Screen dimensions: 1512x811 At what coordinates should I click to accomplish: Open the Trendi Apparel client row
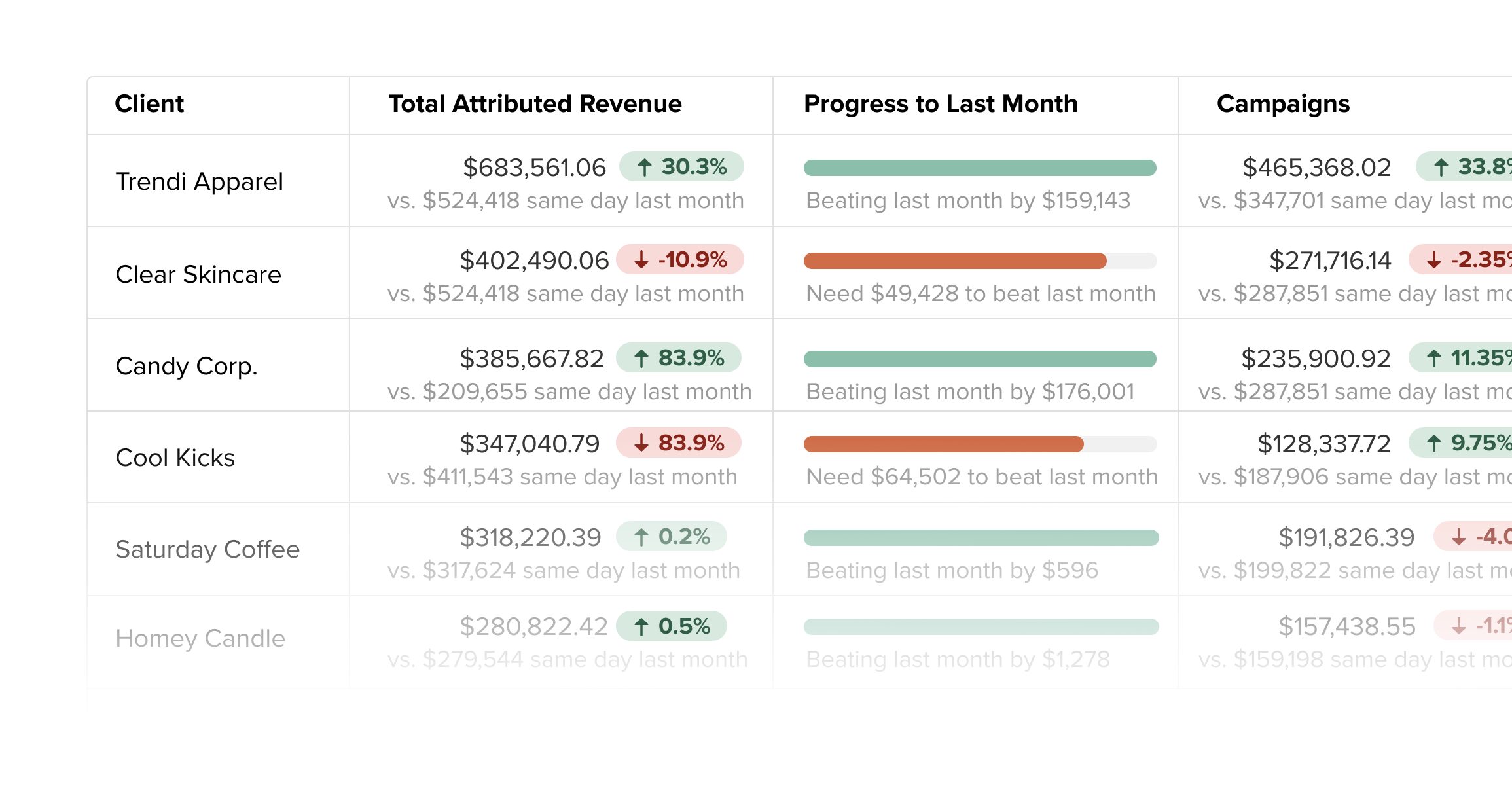coord(199,181)
